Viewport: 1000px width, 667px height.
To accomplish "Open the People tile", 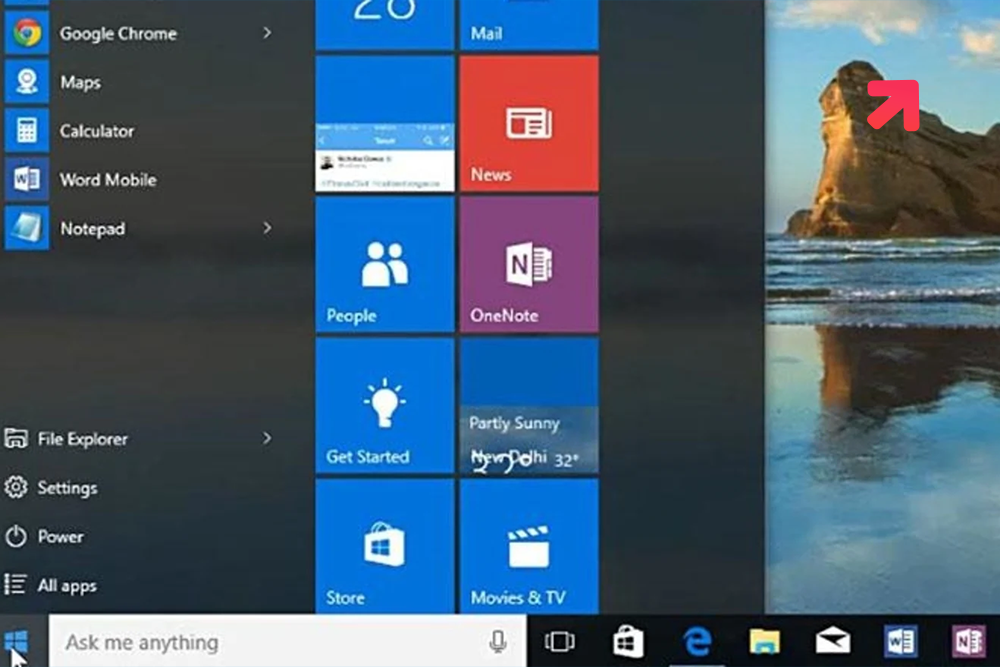I will point(385,265).
